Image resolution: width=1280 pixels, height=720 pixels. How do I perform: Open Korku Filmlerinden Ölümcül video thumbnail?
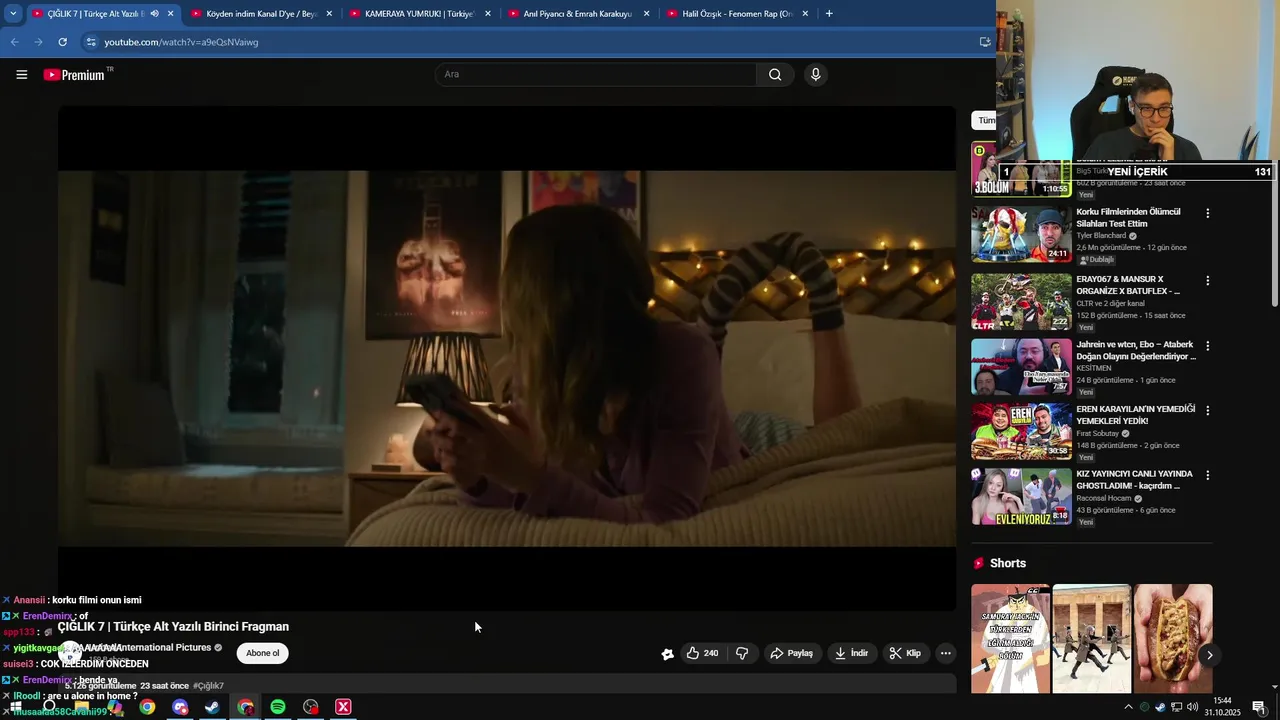1021,234
